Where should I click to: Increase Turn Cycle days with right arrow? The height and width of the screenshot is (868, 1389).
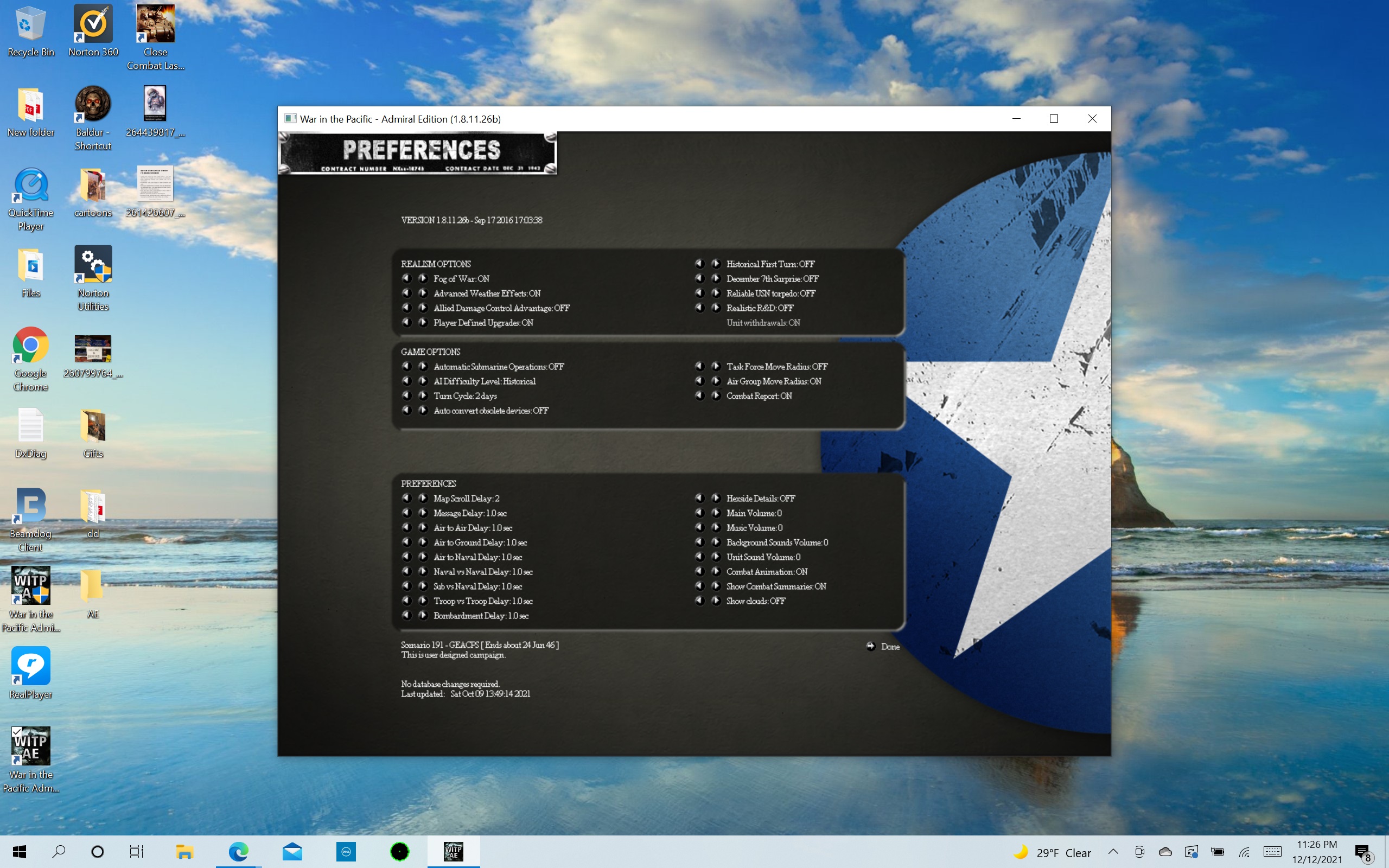point(423,395)
